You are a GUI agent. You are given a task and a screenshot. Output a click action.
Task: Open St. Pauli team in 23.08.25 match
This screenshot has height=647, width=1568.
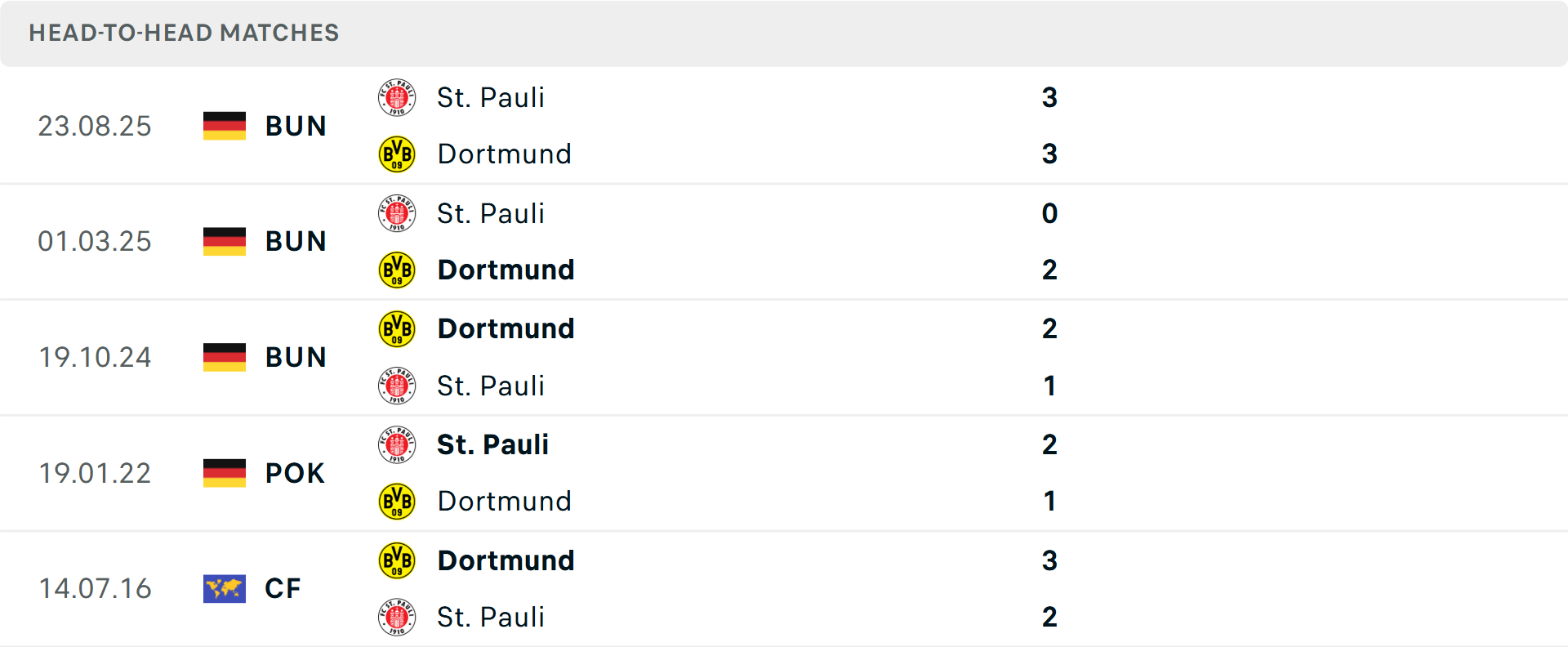click(x=491, y=98)
